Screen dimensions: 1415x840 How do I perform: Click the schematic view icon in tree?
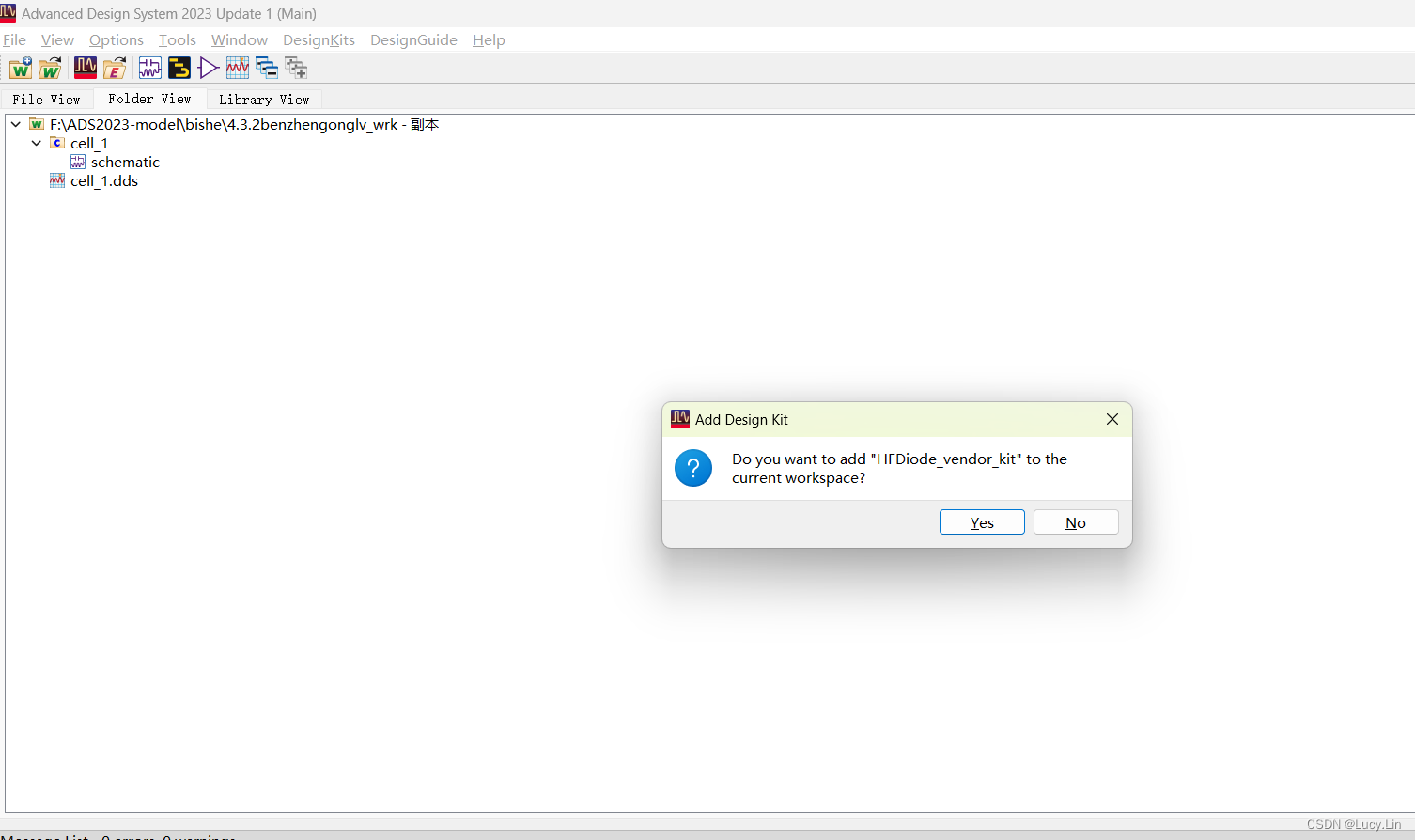78,162
